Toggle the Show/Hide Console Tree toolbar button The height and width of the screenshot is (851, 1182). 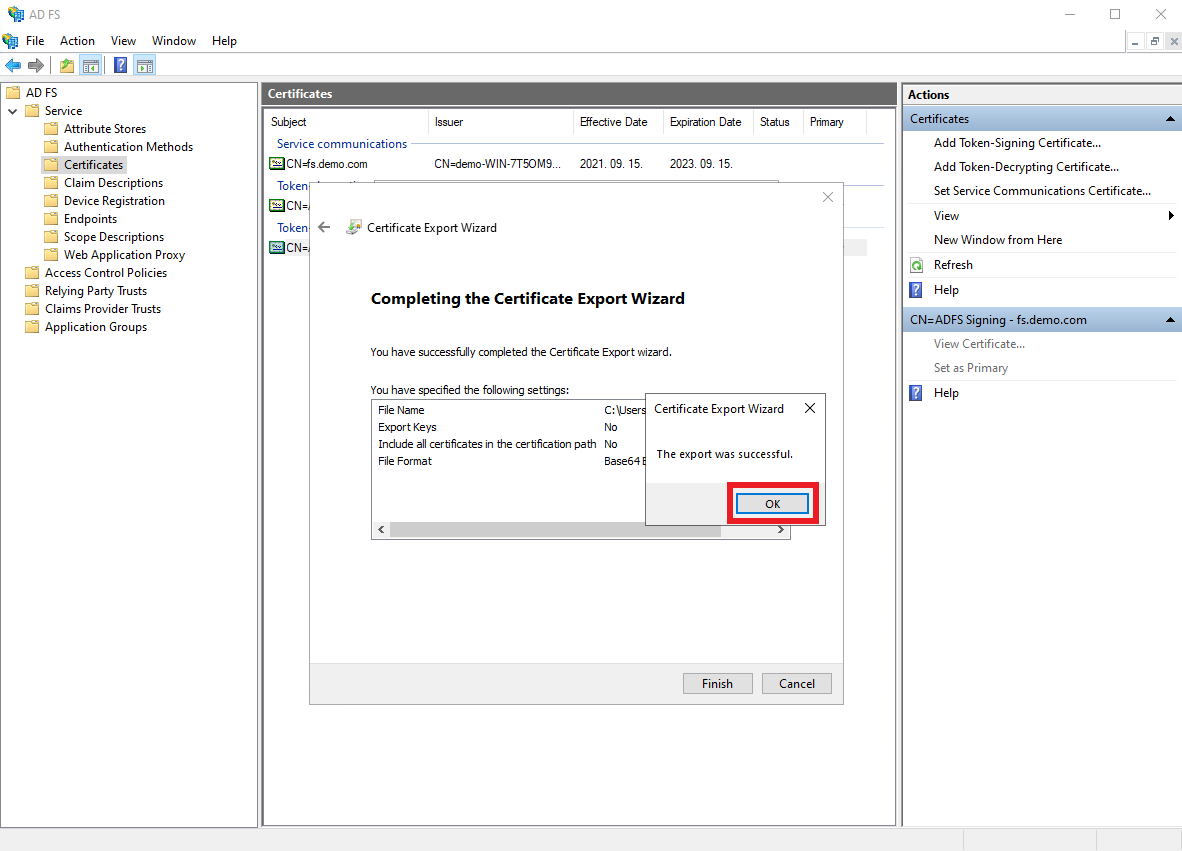[x=91, y=66]
